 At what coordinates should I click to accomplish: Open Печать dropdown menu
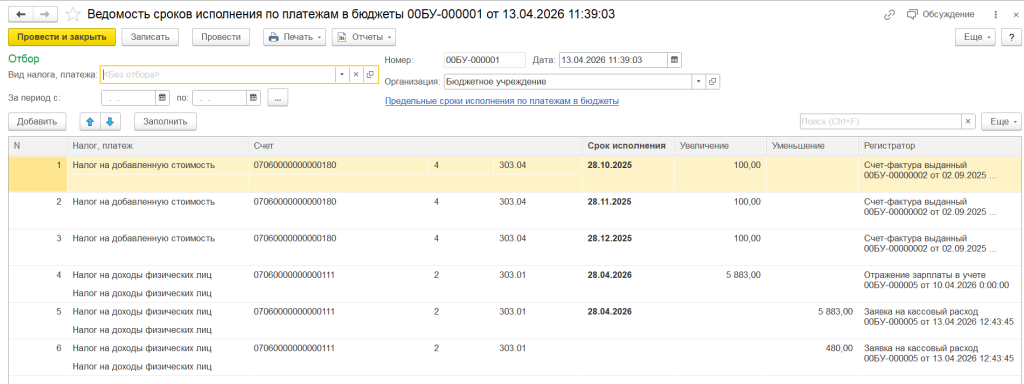coord(294,37)
